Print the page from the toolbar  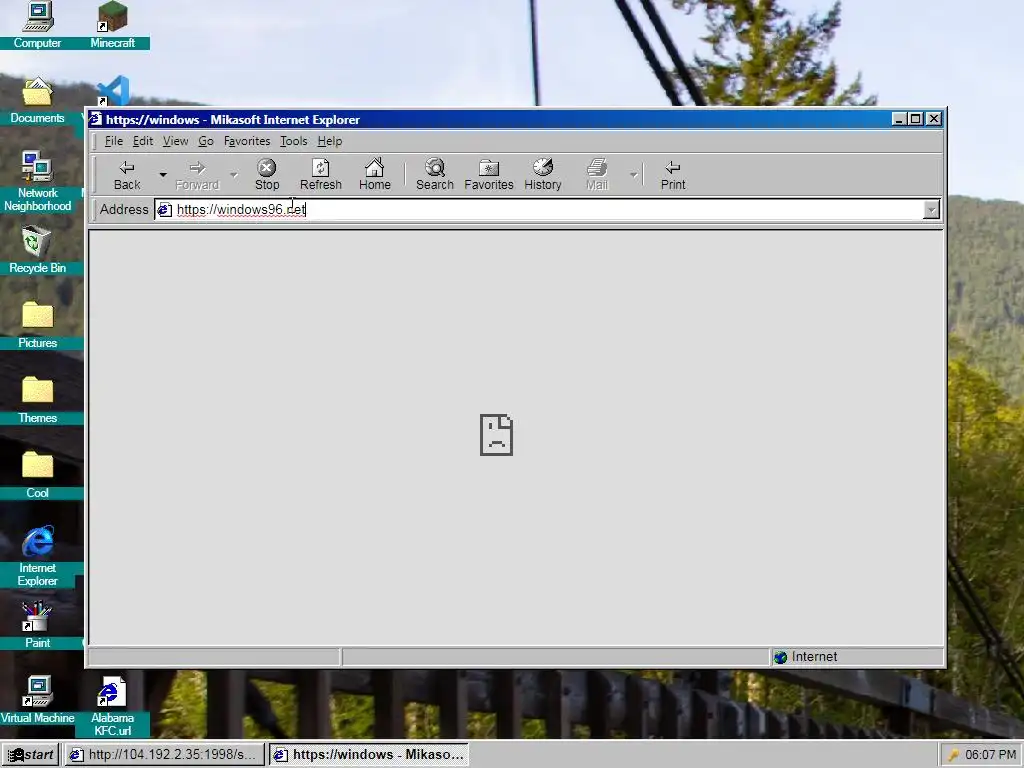673,175
